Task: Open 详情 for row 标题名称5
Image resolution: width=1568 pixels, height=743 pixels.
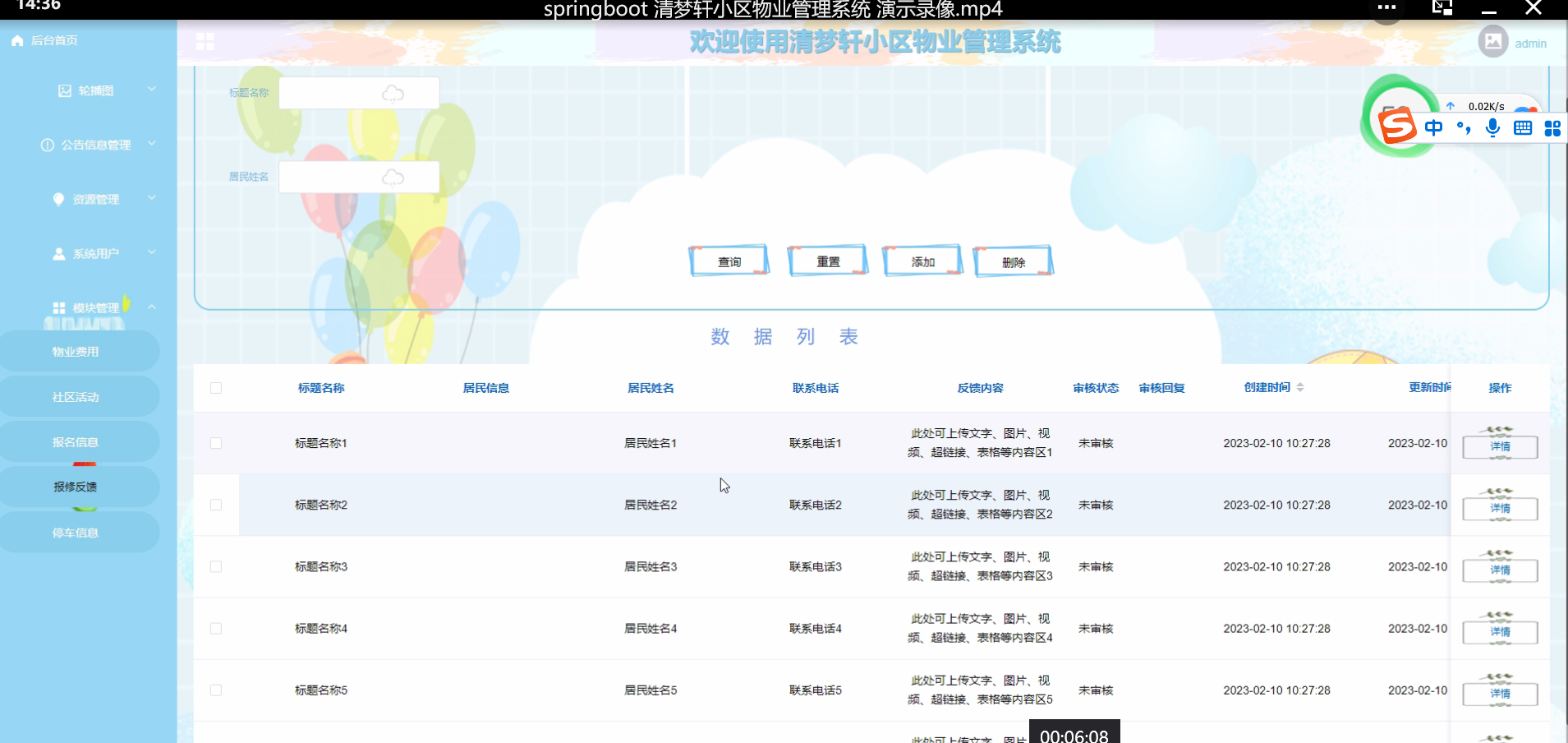Action: 1500,694
